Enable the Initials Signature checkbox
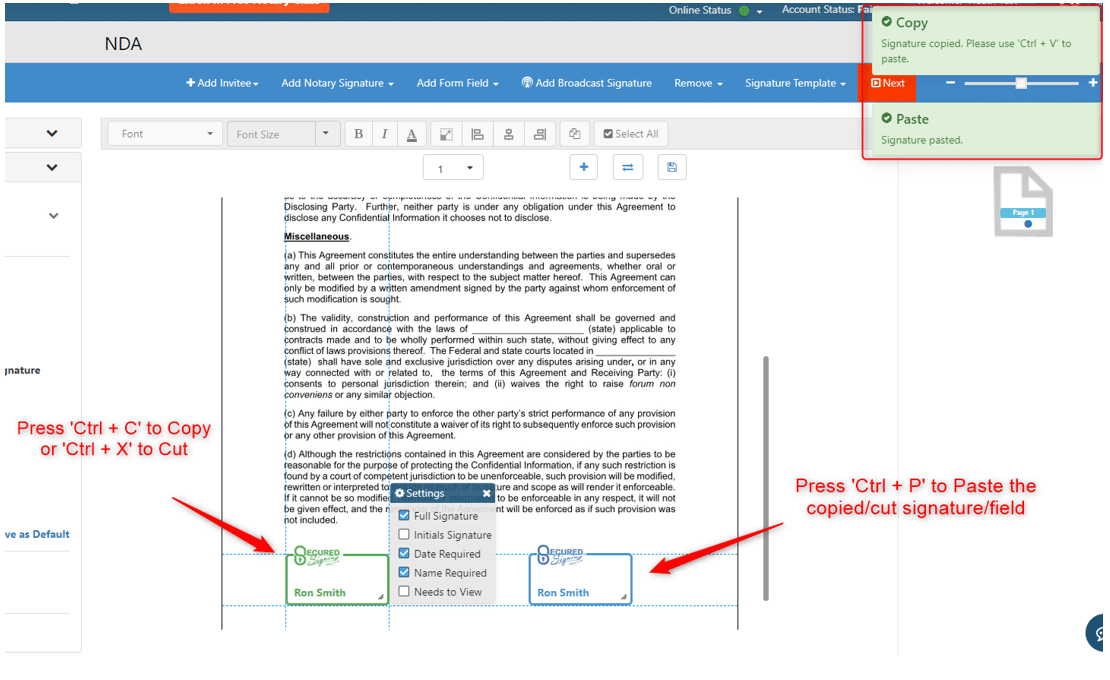The image size is (1110, 680). 404,535
